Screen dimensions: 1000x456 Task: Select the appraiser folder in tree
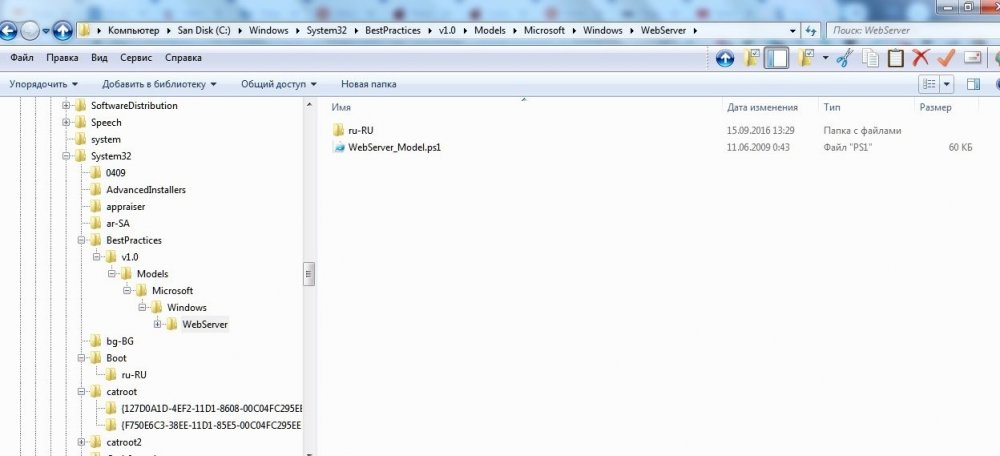click(126, 207)
